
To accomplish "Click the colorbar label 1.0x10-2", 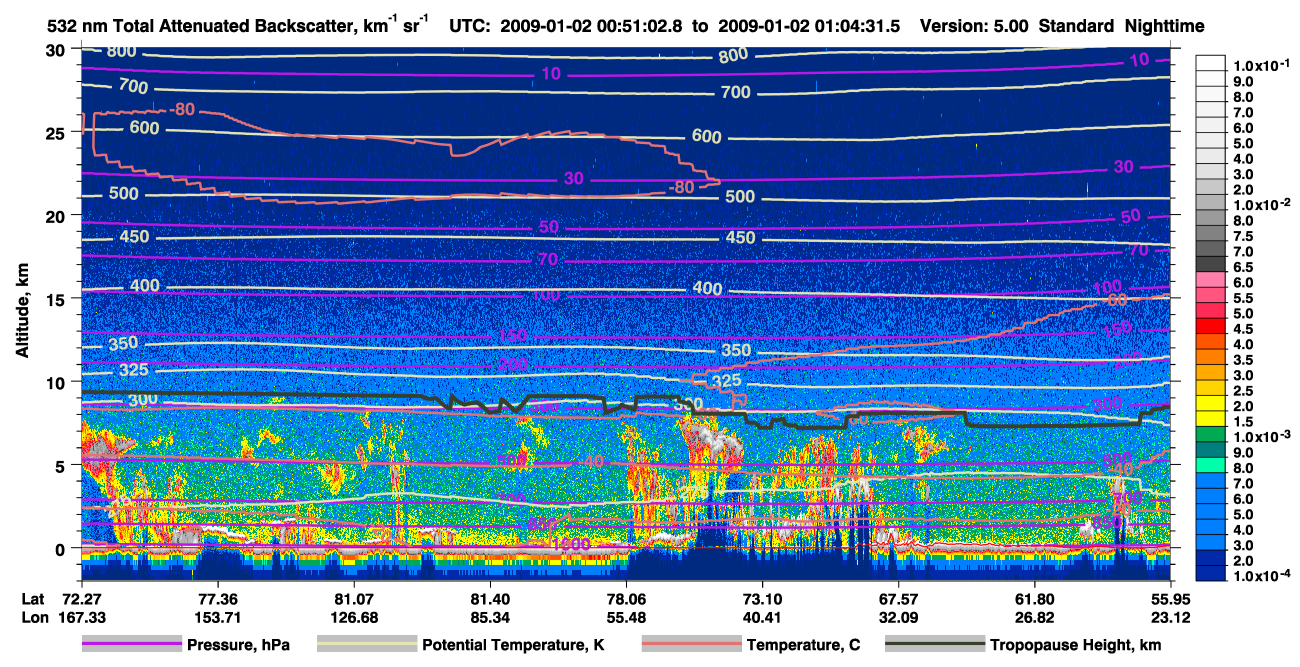I will (1263, 203).
